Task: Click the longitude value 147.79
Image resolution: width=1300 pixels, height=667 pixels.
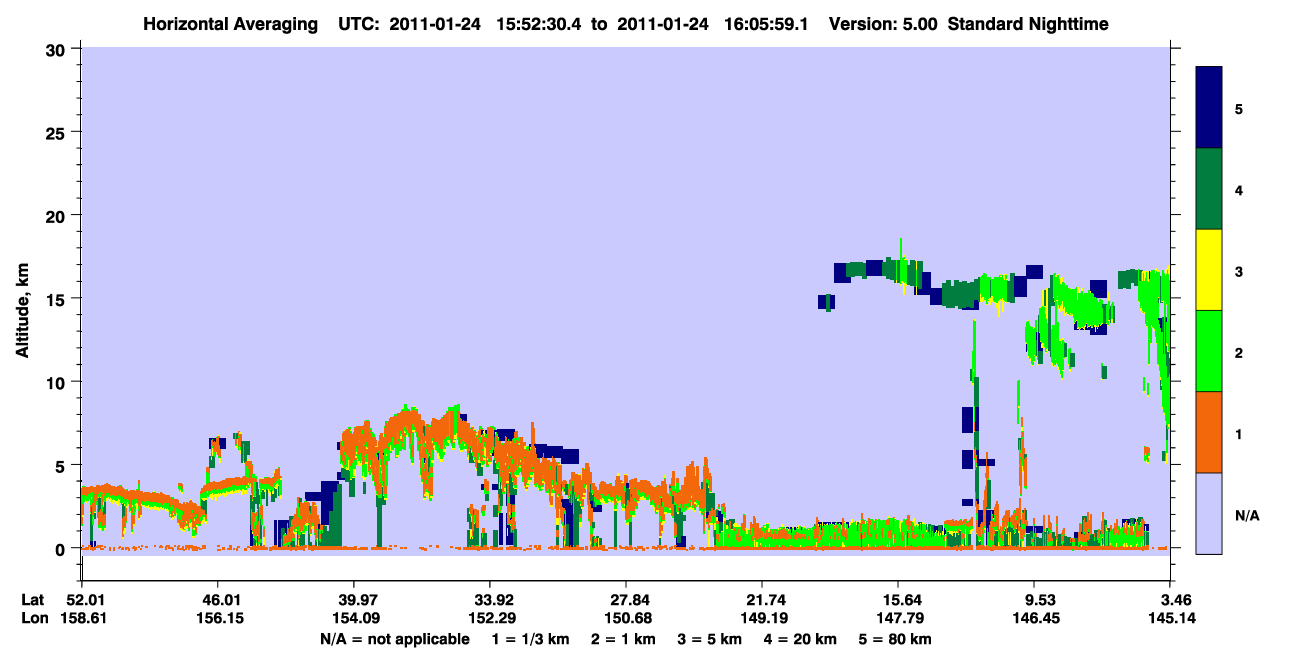Action: point(898,618)
